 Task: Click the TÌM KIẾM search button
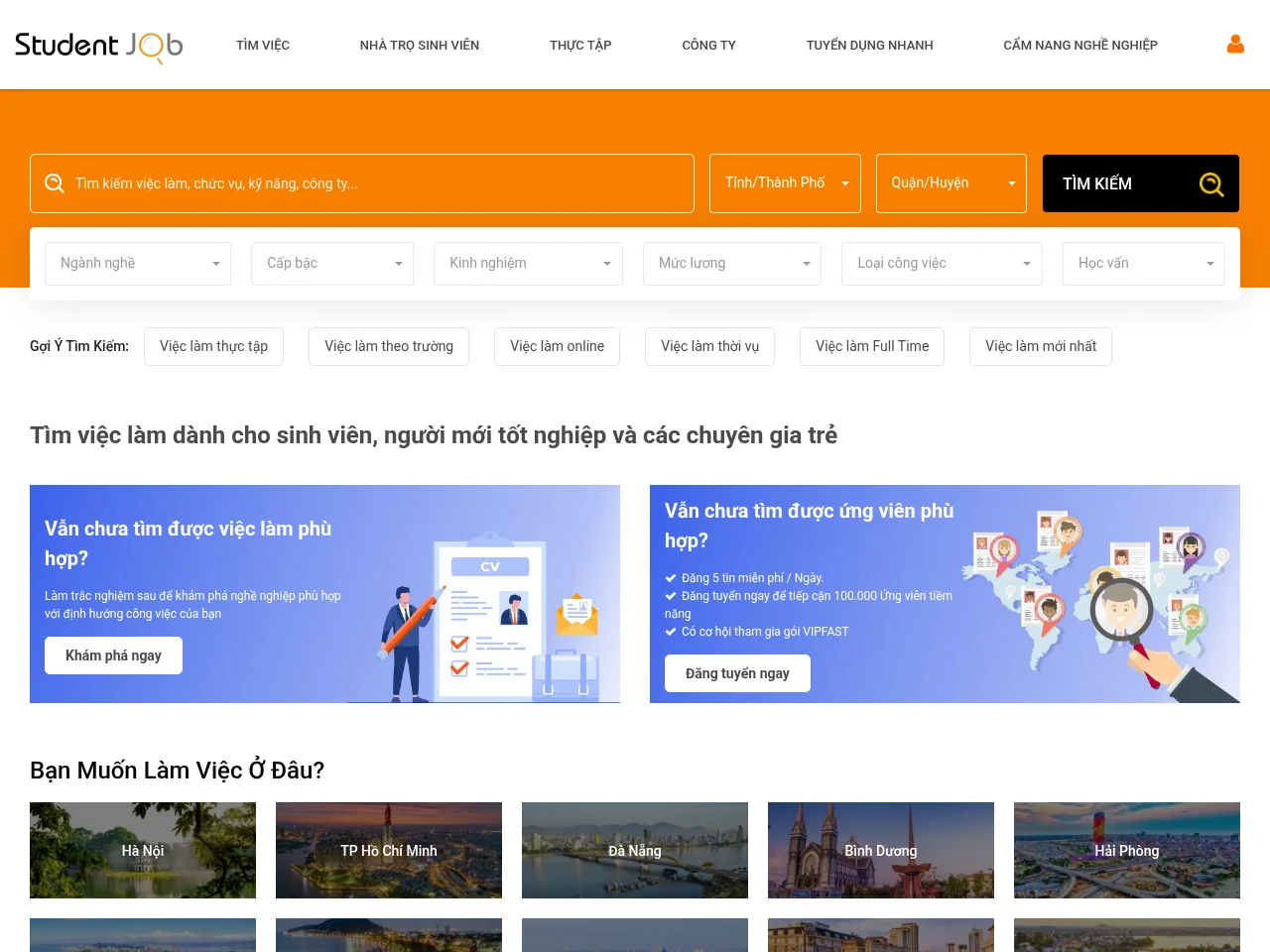click(1141, 183)
